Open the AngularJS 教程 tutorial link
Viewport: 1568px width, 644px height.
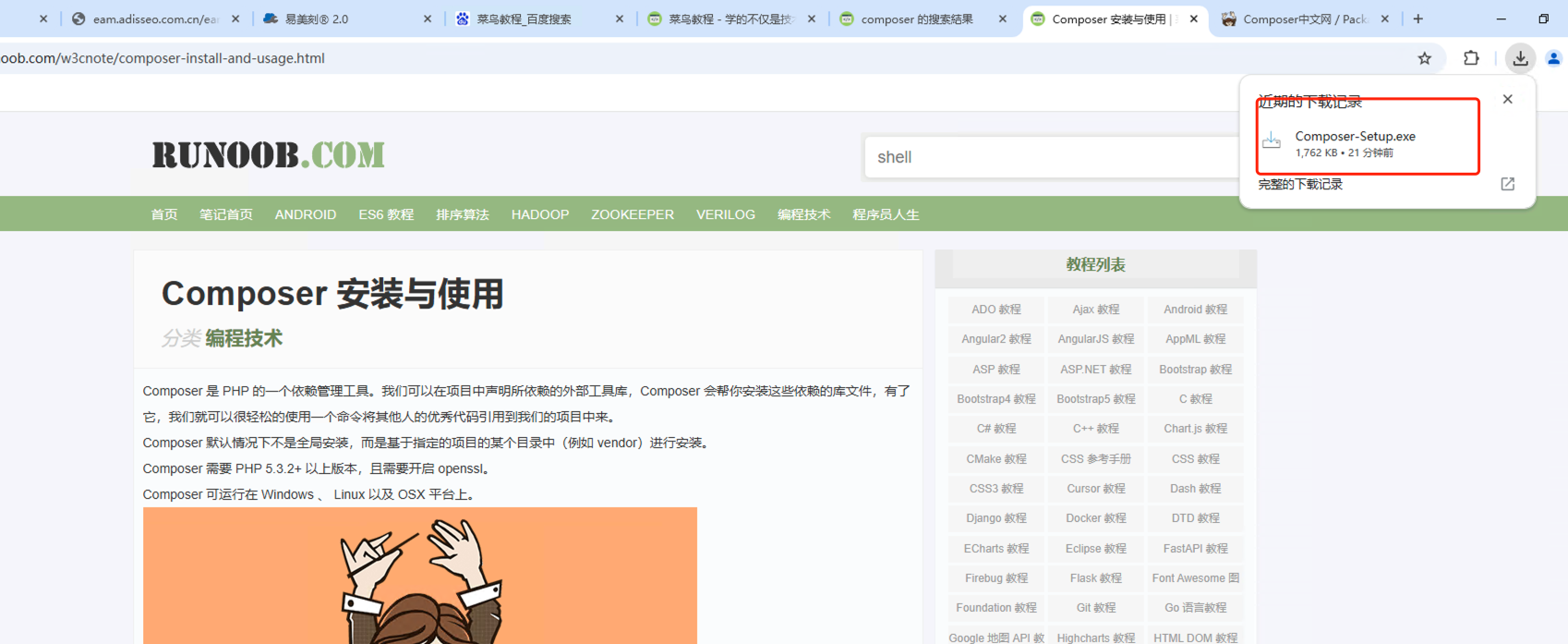(x=1096, y=339)
